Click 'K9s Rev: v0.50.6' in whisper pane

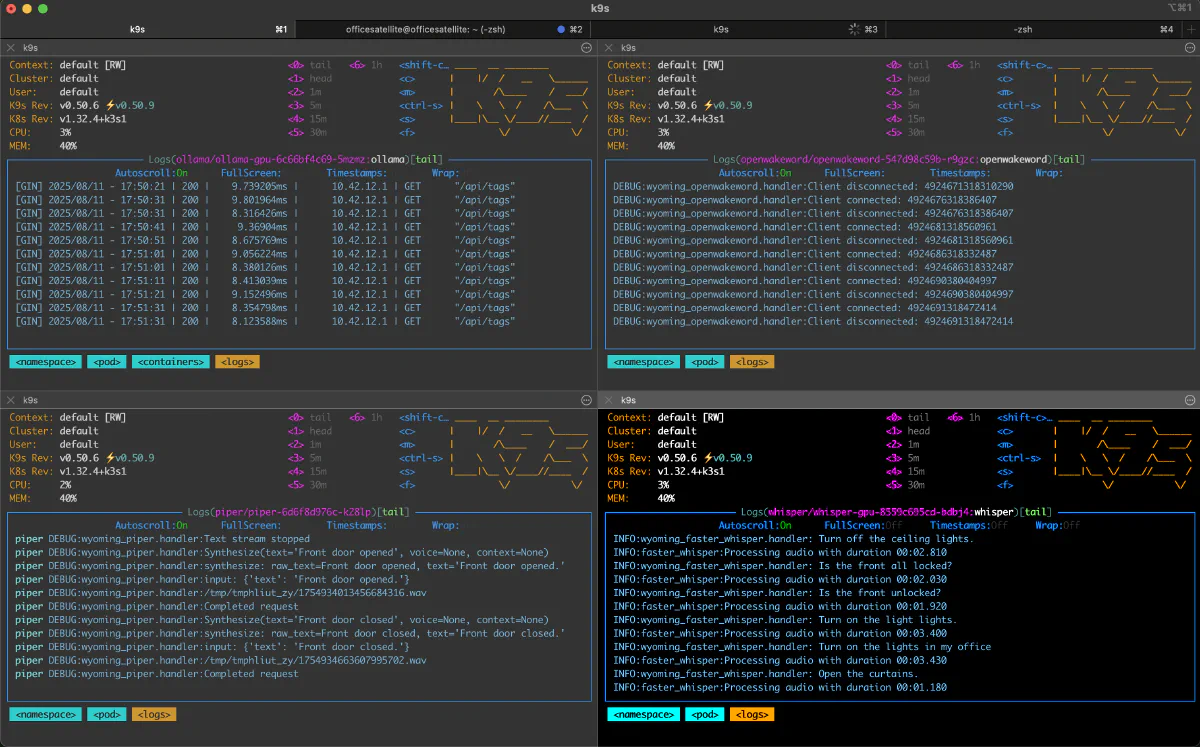click(653, 457)
